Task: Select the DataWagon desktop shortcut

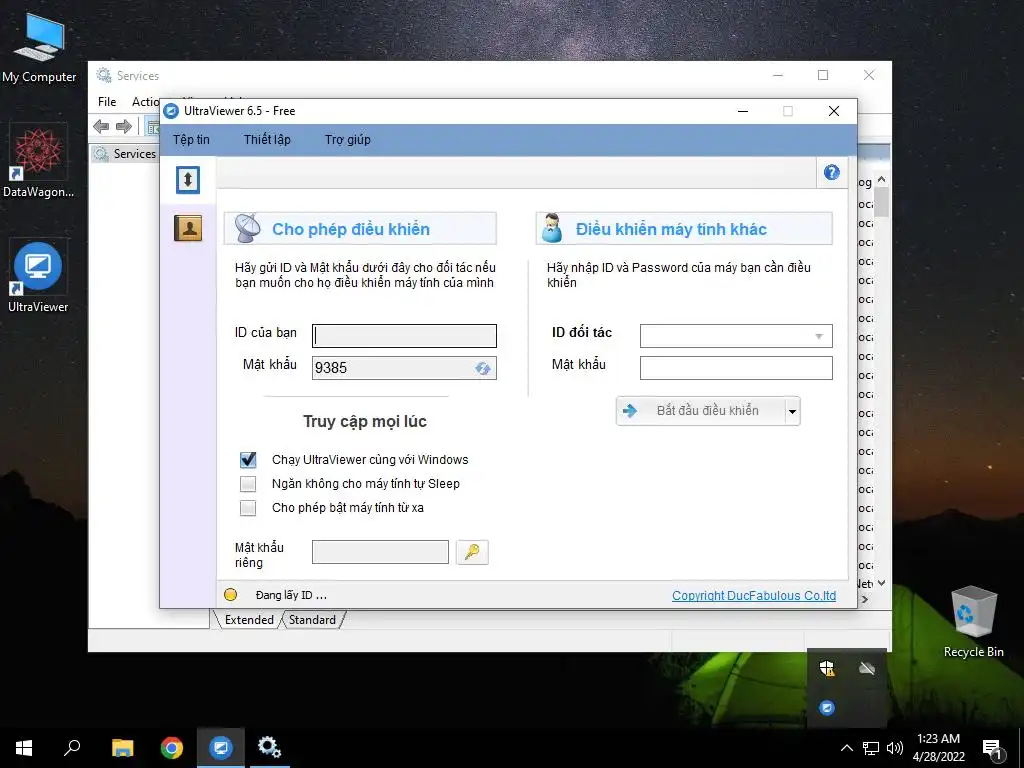Action: (38, 161)
